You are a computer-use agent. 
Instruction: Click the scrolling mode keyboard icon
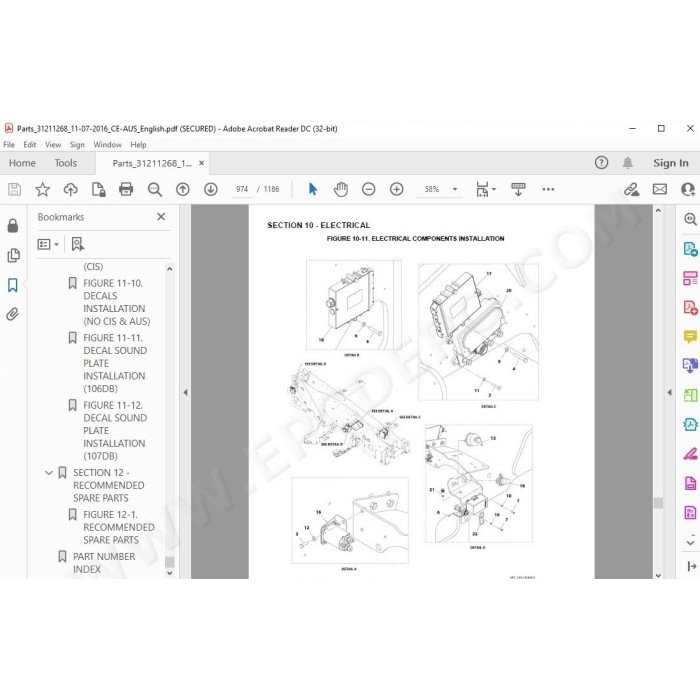point(518,189)
